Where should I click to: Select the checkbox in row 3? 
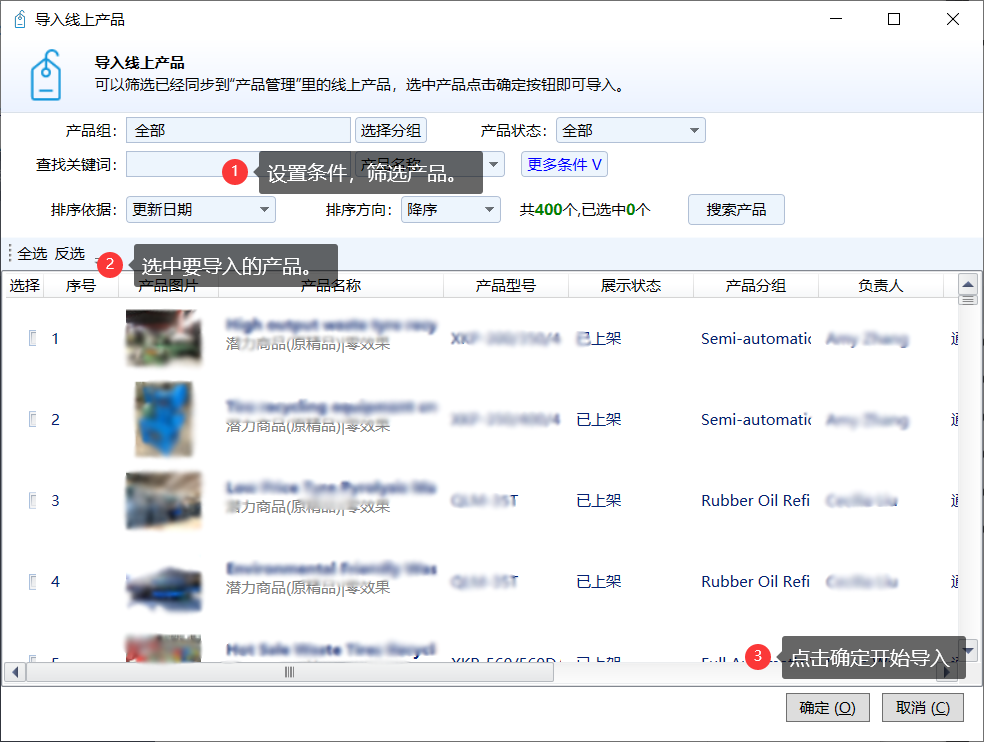[x=32, y=500]
